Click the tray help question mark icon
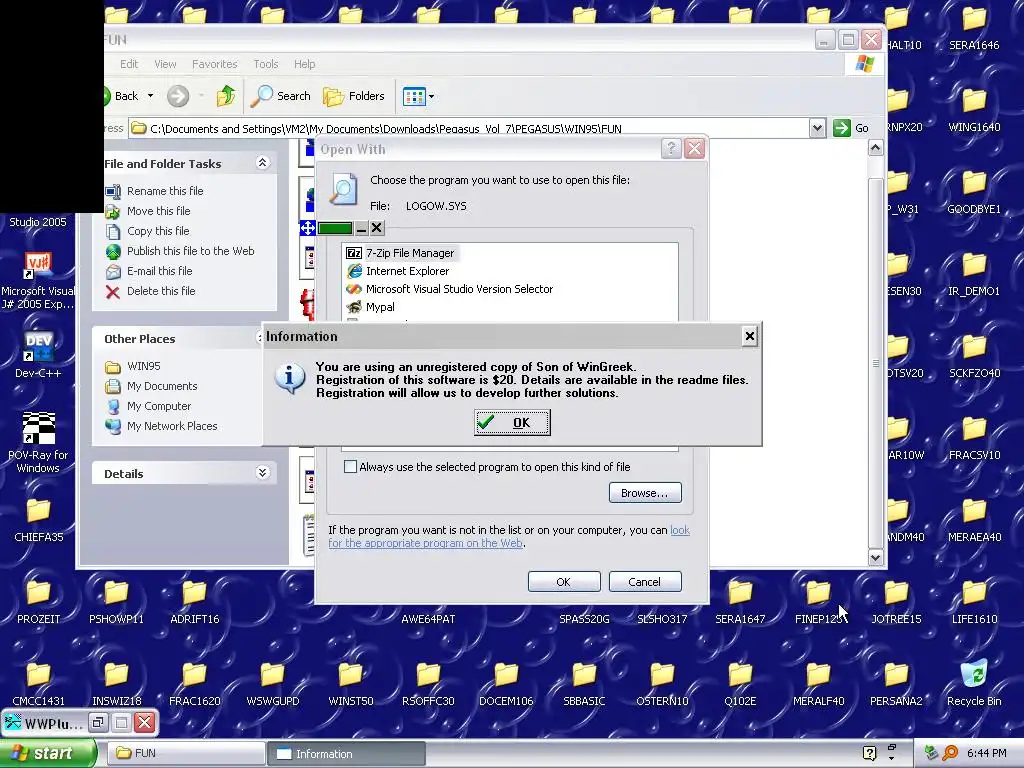The width and height of the screenshot is (1024, 768). pyautogui.click(x=869, y=753)
